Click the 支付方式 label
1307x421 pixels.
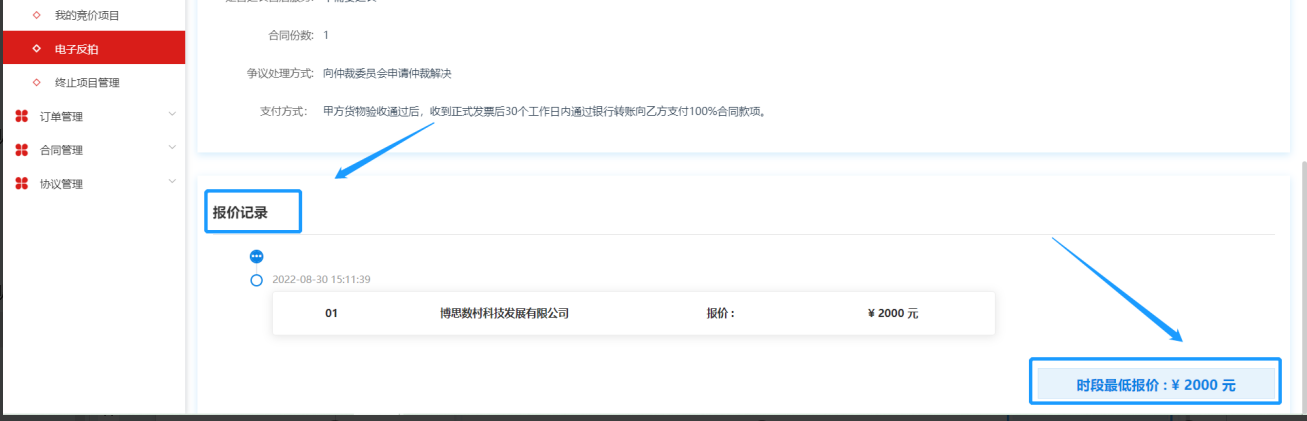[x=282, y=111]
